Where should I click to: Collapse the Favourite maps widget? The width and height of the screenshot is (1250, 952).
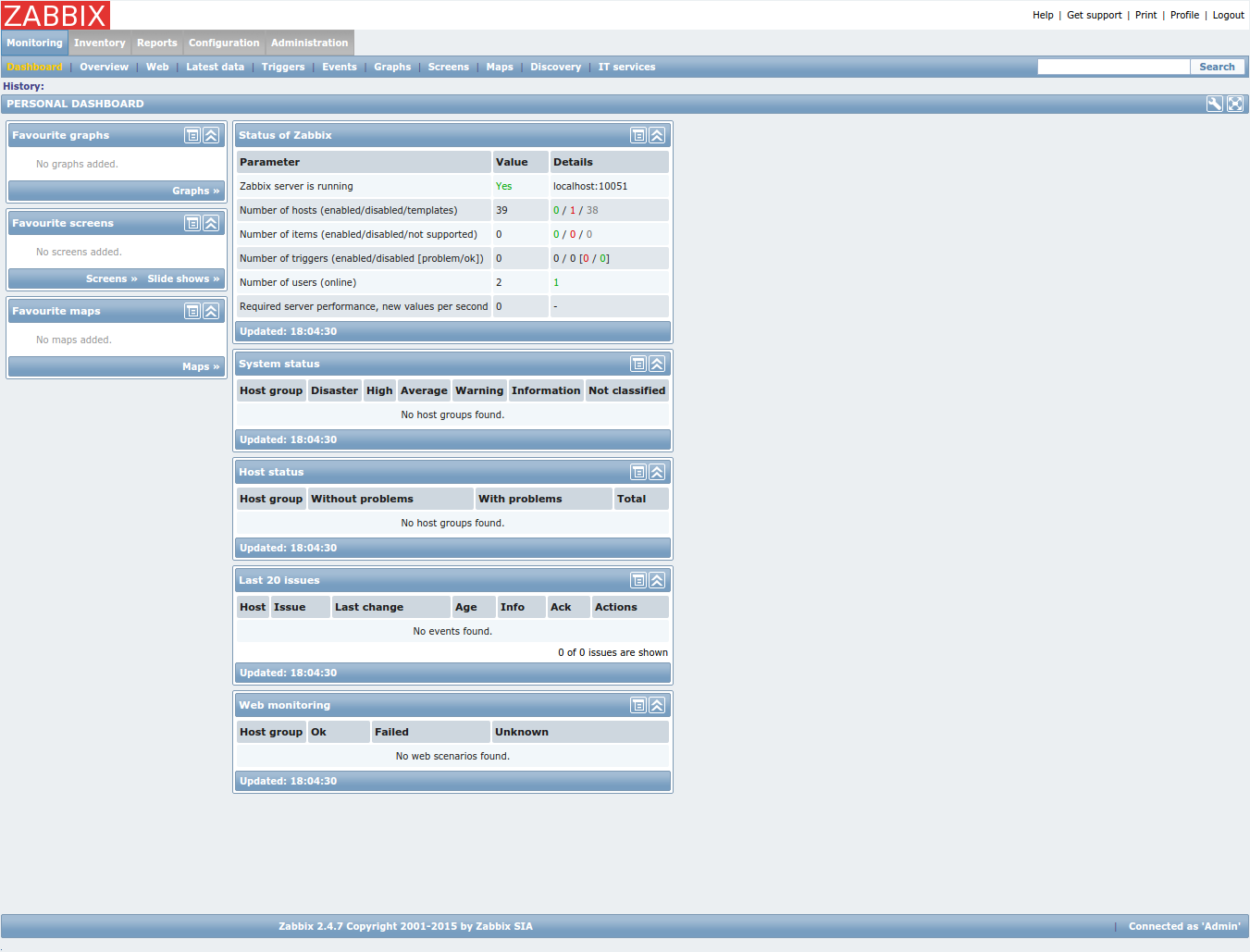coord(211,311)
